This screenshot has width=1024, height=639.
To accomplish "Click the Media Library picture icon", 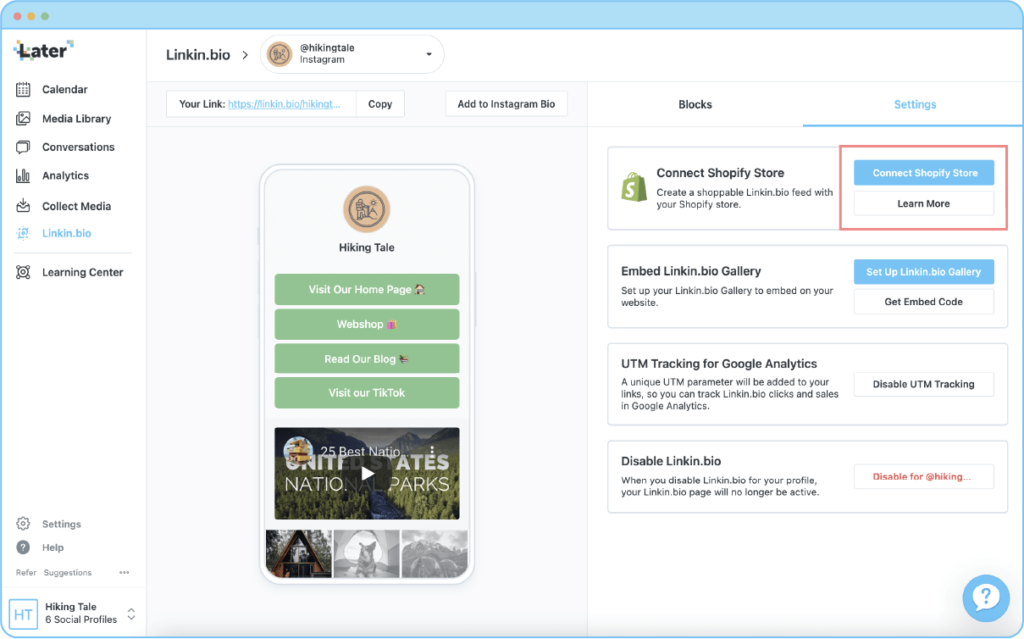I will pos(23,118).
